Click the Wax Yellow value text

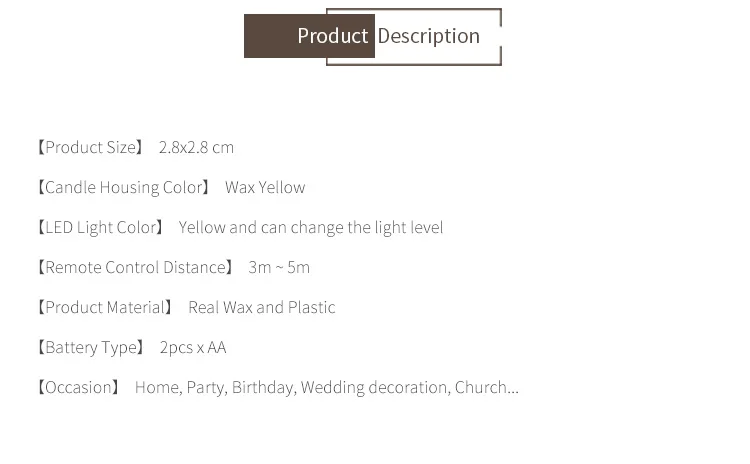[x=265, y=187]
